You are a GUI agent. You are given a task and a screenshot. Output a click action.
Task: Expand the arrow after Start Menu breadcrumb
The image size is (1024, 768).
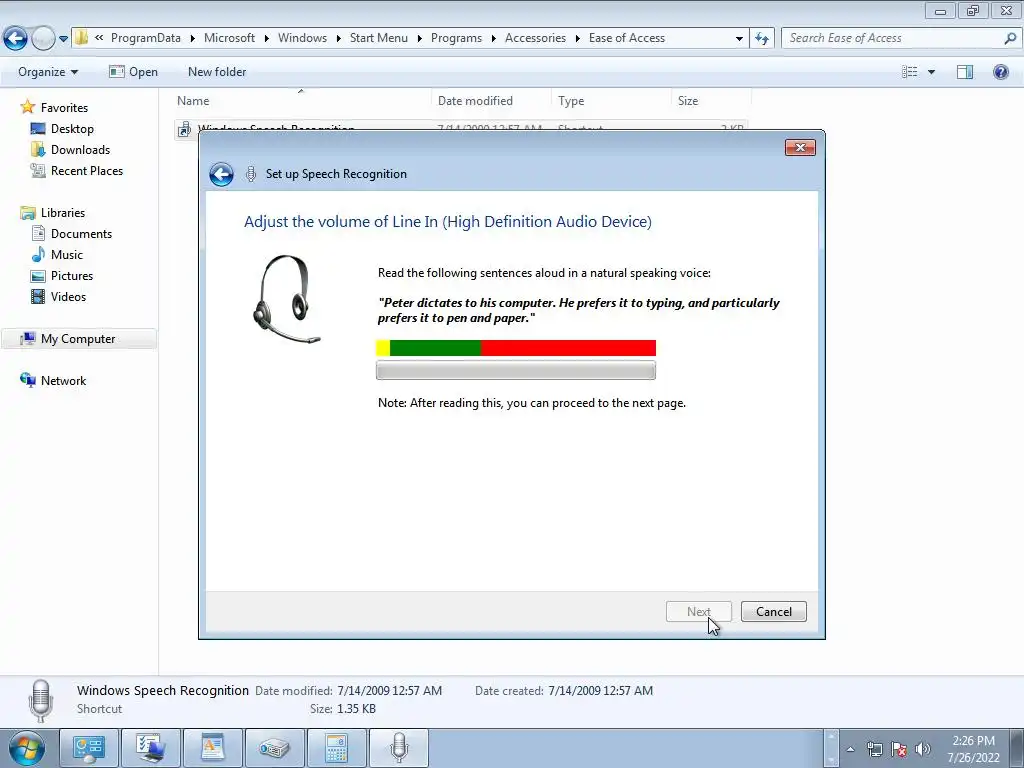coord(420,39)
